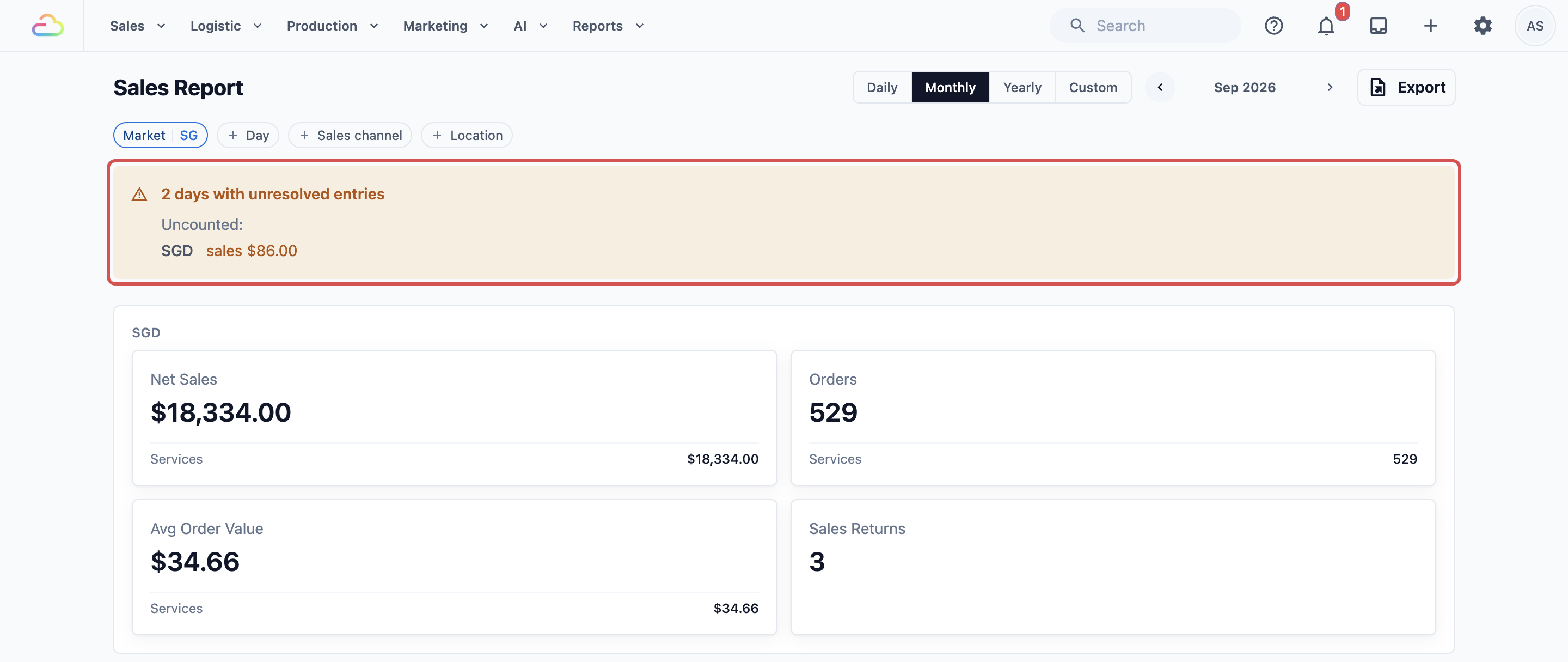This screenshot has height=662, width=1568.
Task: Click the Services row under Orders
Action: 1113,459
